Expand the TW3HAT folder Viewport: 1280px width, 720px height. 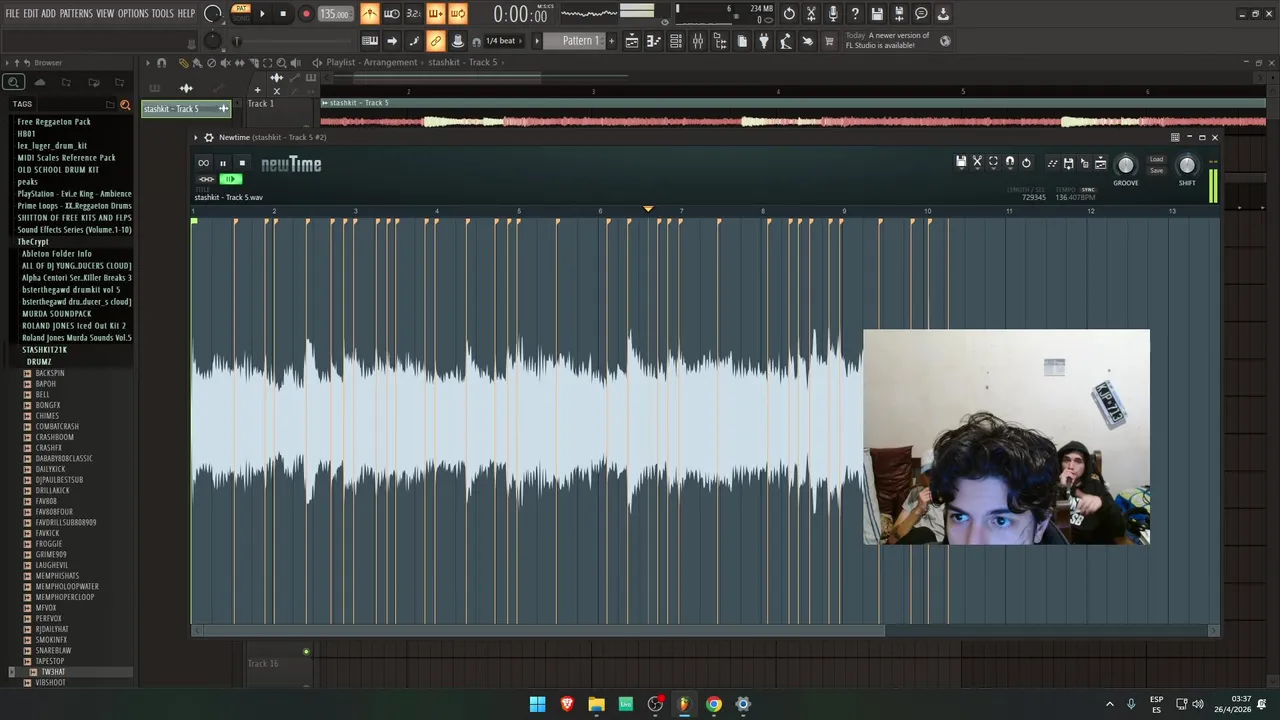click(53, 672)
